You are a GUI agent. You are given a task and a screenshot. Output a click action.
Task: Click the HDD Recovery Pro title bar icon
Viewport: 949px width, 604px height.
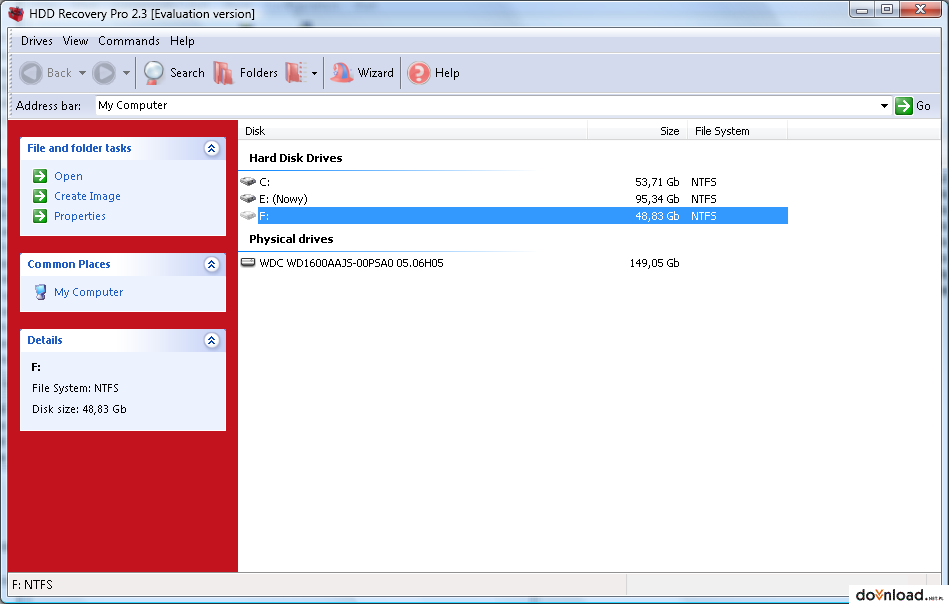(16, 13)
